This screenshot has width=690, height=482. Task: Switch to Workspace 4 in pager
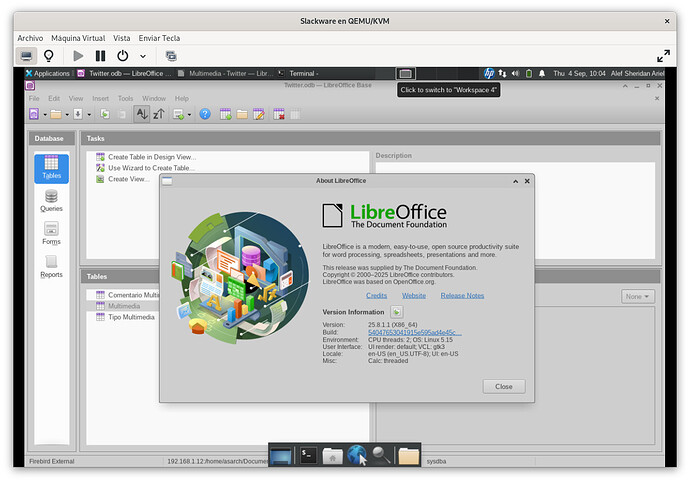406,74
